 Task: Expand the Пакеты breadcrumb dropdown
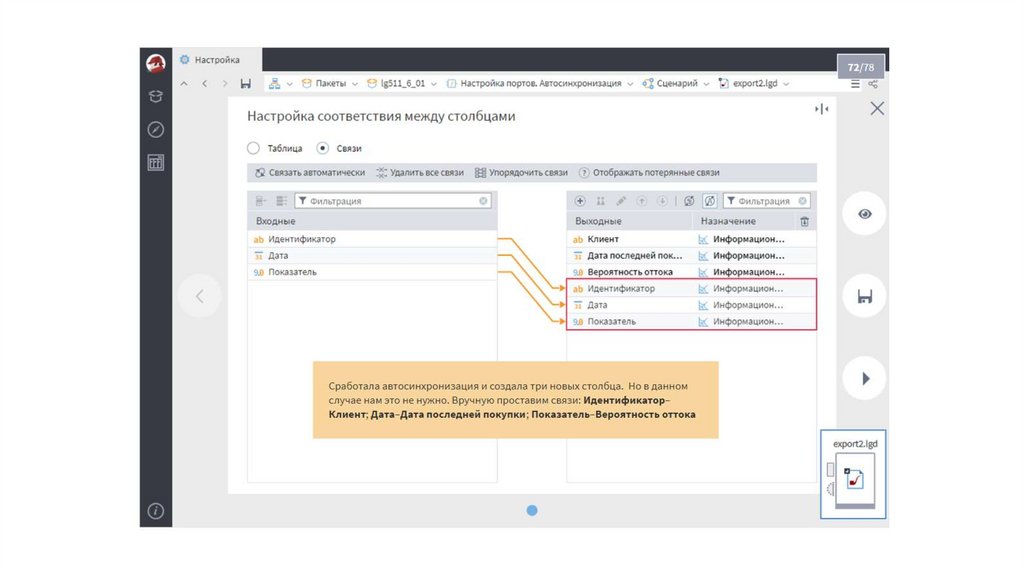click(x=355, y=84)
